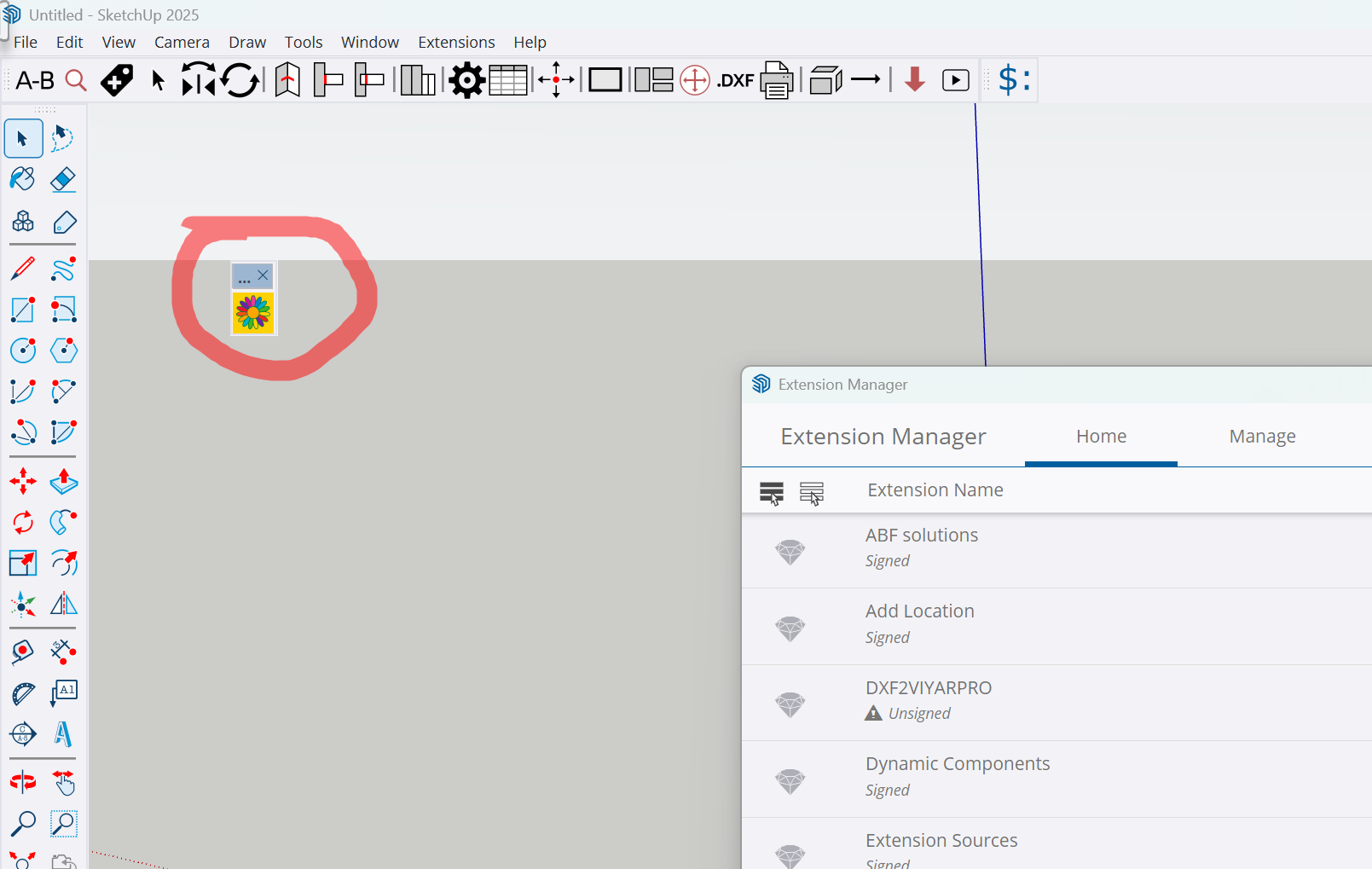Toggle the ABF solutions extension gem
The height and width of the screenshot is (869, 1372).
(790, 552)
